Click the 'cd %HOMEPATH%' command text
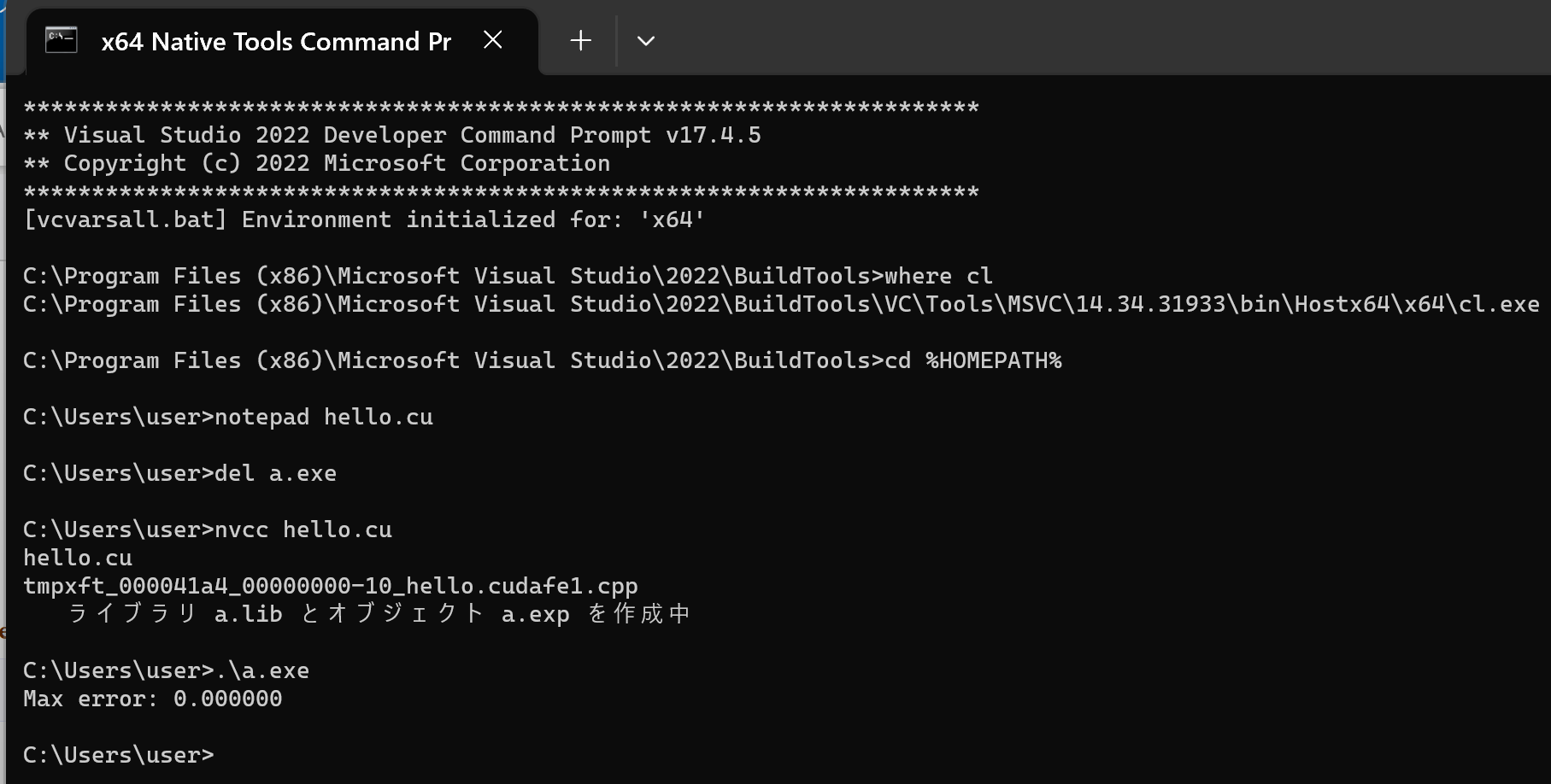The height and width of the screenshot is (784, 1551). click(x=973, y=360)
